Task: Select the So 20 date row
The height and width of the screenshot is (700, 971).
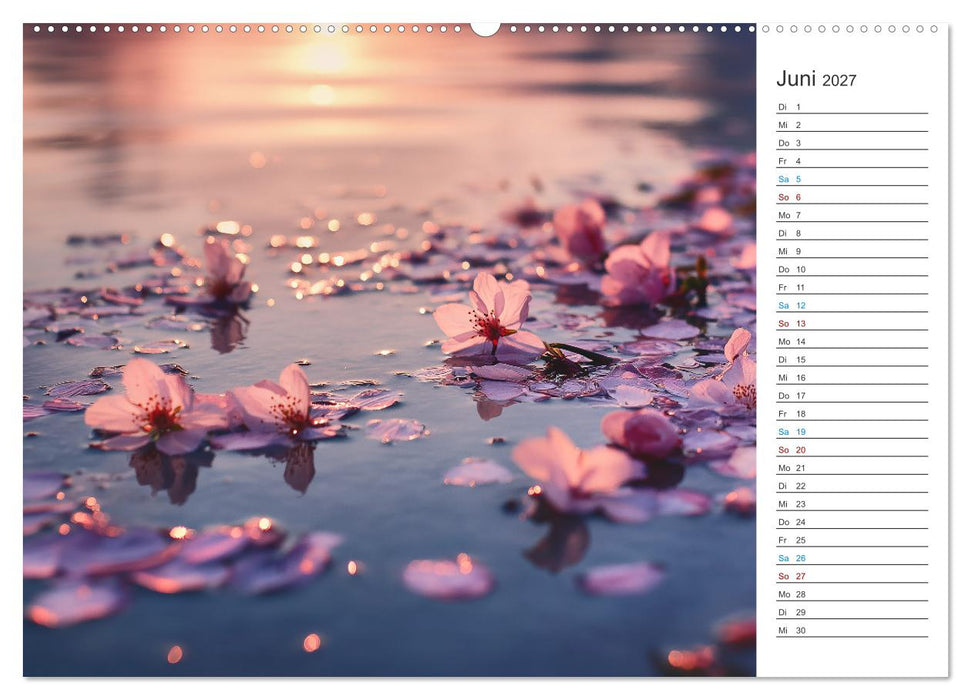Action: tap(852, 449)
